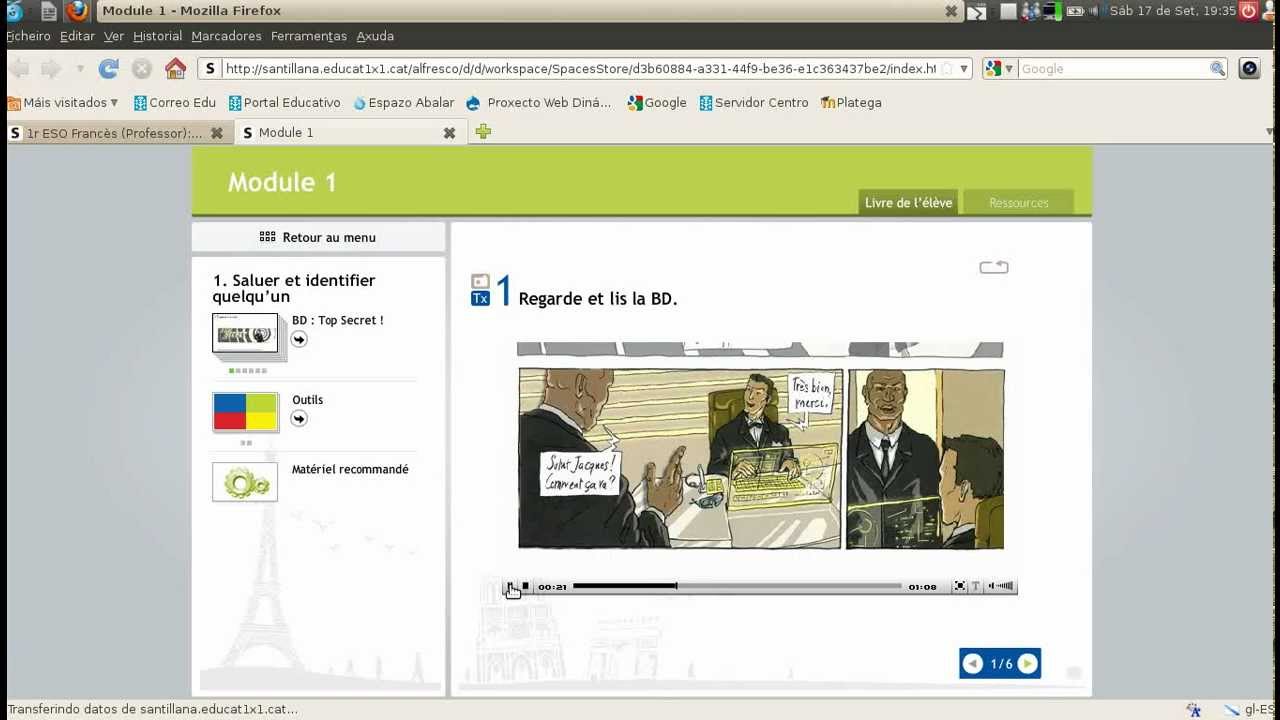Reload the current page

(x=109, y=69)
